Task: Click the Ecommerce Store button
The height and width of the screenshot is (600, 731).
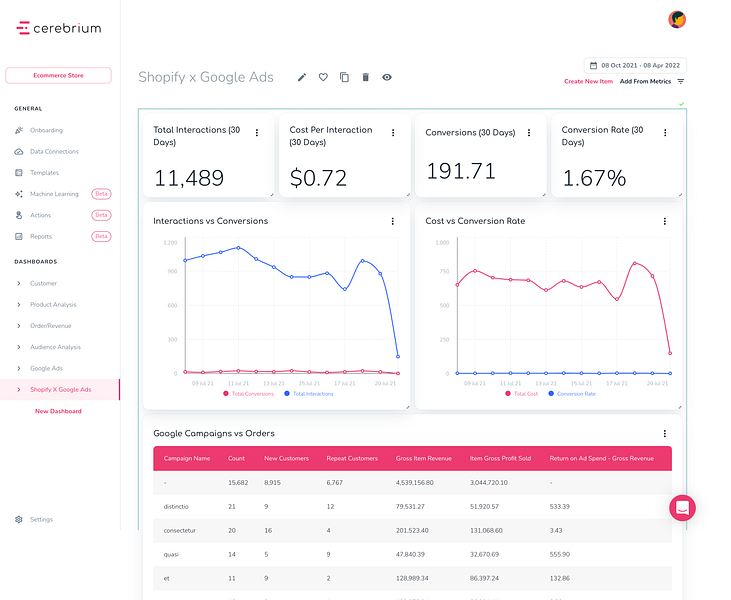Action: pos(58,76)
